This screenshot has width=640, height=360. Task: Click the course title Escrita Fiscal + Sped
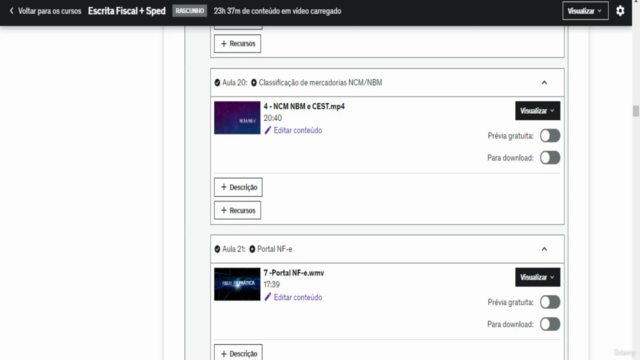pyautogui.click(x=127, y=11)
